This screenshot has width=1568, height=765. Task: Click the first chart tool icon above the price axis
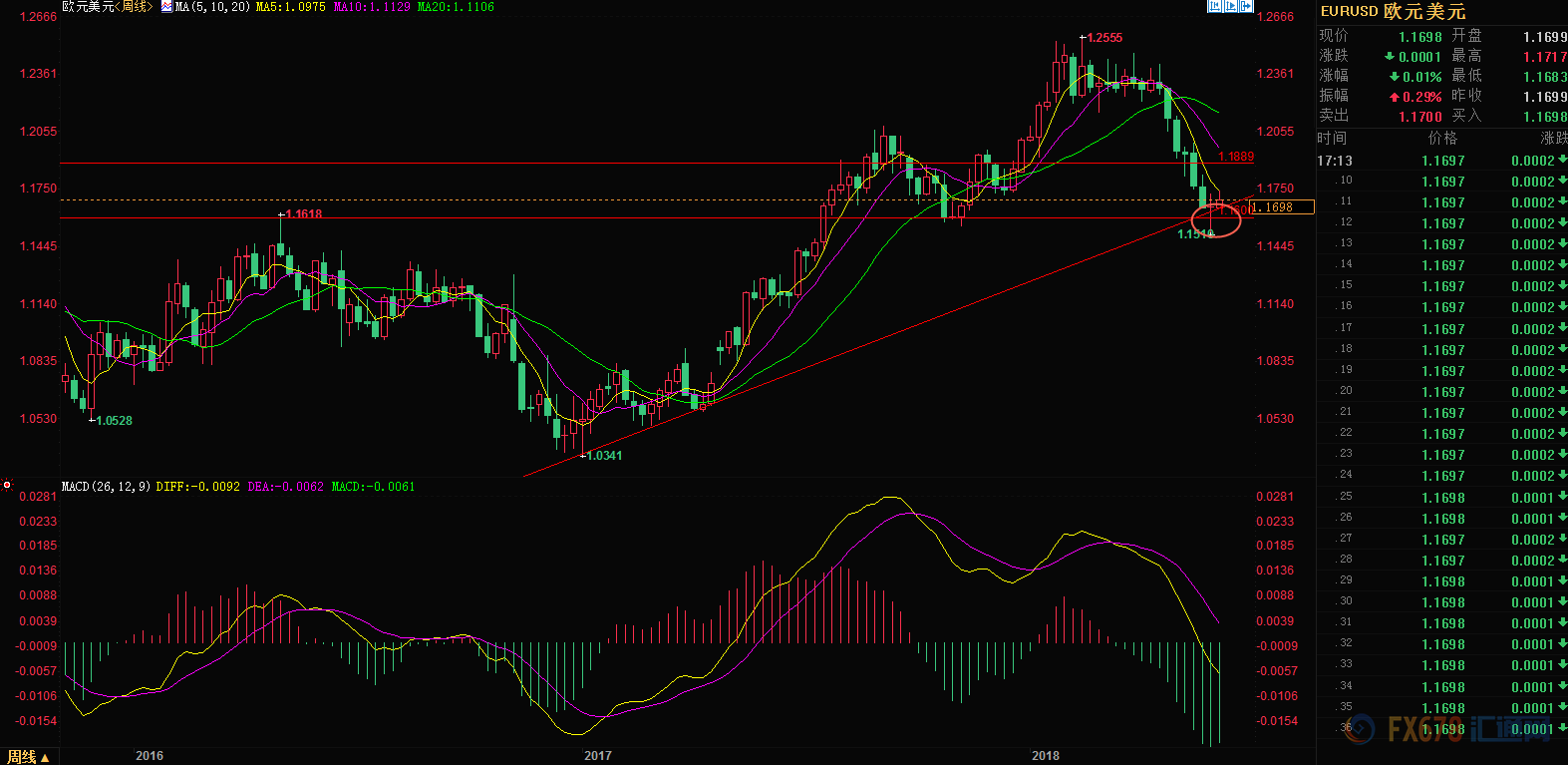click(x=1214, y=6)
